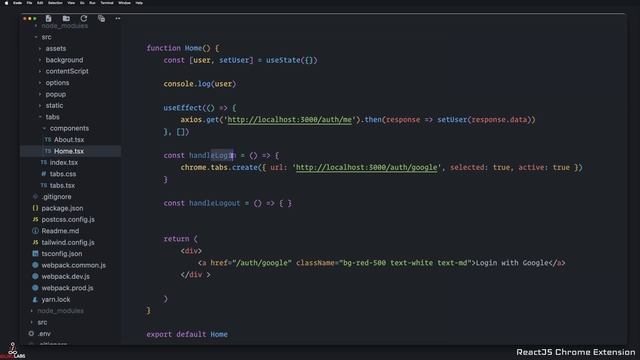This screenshot has height=360, width=640.
Task: Click the hash icon beside tabs.css
Action: click(x=44, y=174)
